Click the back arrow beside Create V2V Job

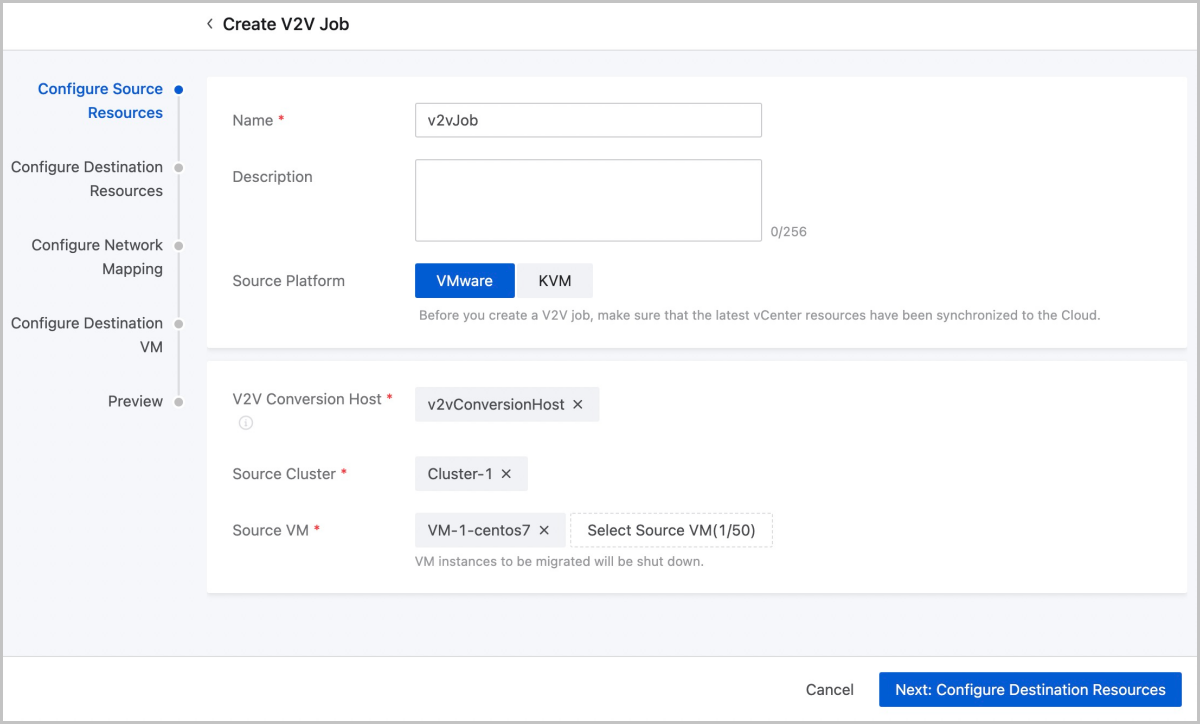tap(210, 24)
